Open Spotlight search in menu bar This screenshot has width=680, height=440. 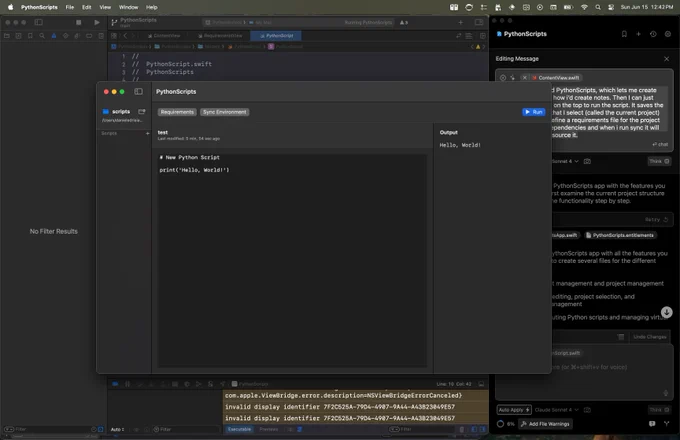[598, 7]
